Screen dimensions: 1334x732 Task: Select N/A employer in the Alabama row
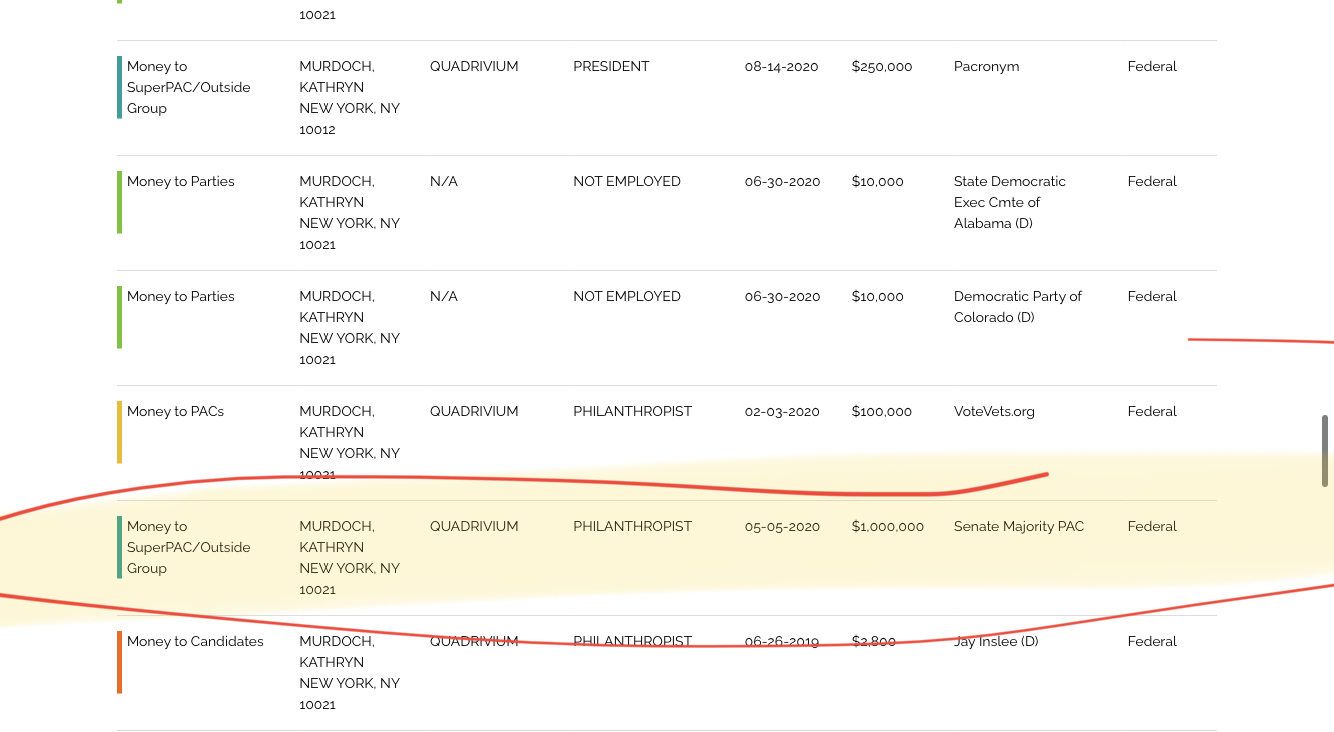[x=444, y=181]
